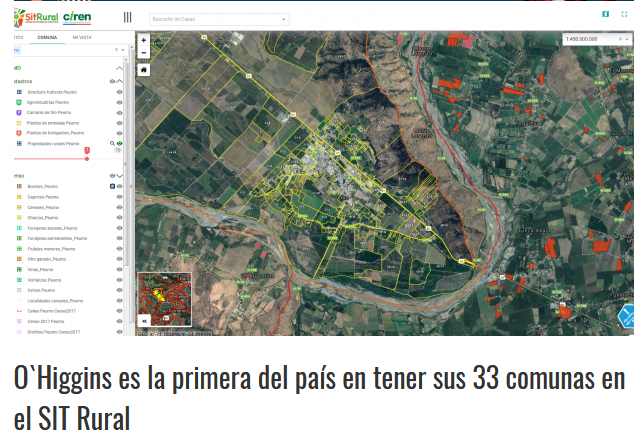Click the Cereales_Peumo layer grid icon
Image resolution: width=643 pixels, height=443 pixels.
pos(19,207)
